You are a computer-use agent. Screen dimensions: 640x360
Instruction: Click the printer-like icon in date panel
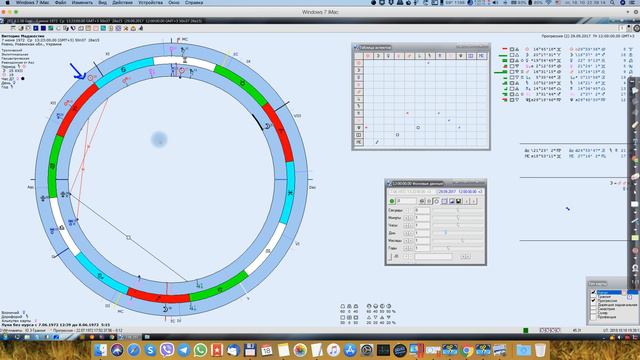(x=422, y=201)
